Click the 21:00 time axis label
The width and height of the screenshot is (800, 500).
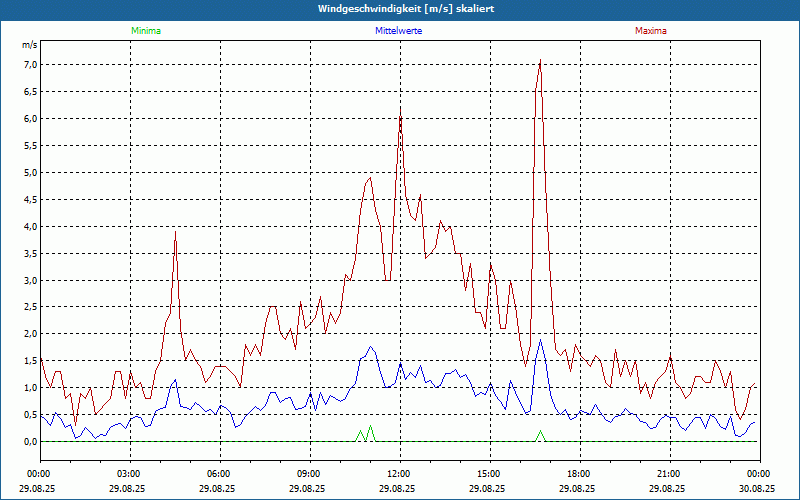pyautogui.click(x=669, y=473)
